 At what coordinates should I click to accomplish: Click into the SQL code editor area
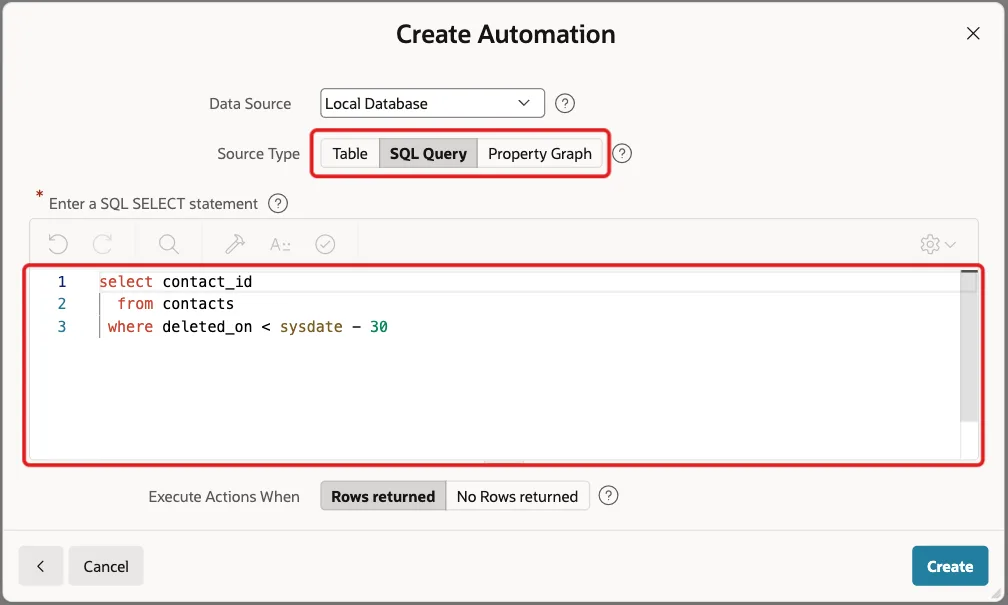[503, 365]
